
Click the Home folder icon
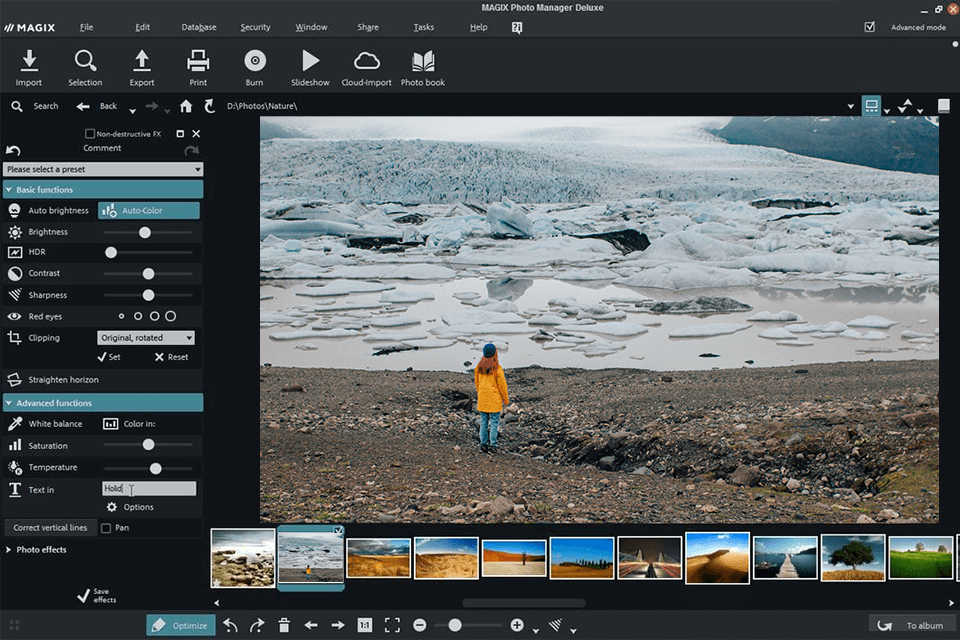tap(186, 106)
